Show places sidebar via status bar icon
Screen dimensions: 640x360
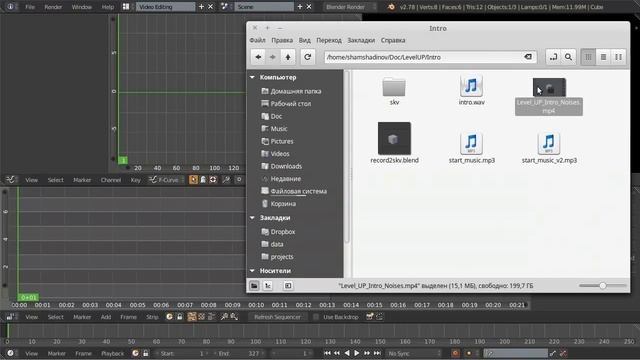(x=254, y=286)
